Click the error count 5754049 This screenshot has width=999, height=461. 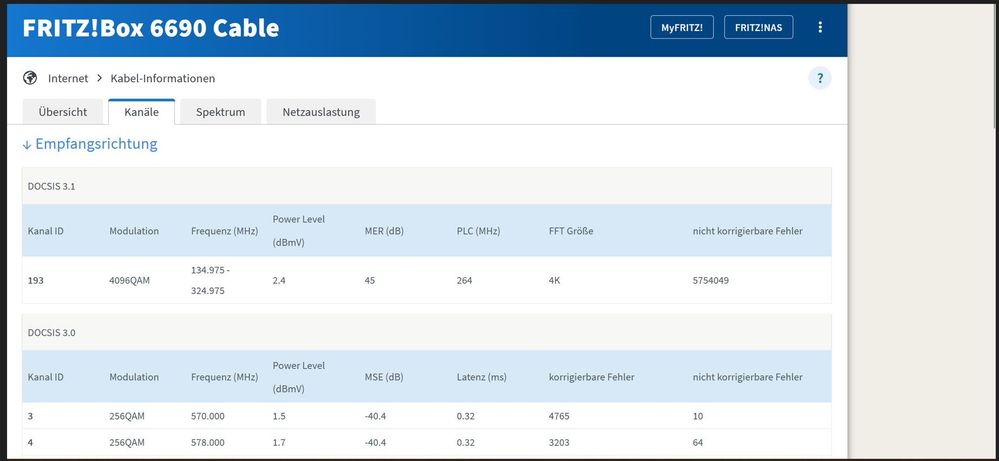[710, 280]
